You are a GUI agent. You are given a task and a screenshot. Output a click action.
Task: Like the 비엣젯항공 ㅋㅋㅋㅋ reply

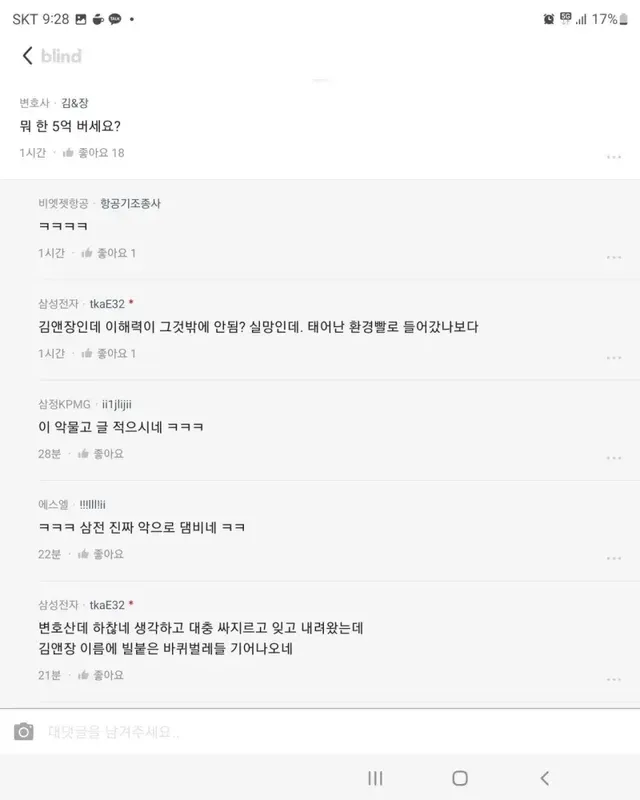88,253
